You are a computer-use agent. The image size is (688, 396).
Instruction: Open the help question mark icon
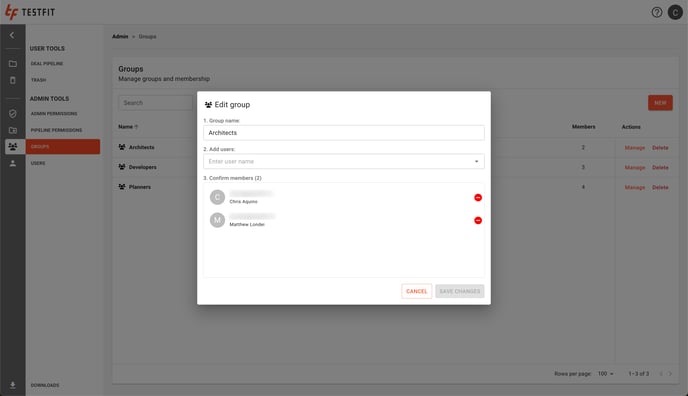(656, 12)
